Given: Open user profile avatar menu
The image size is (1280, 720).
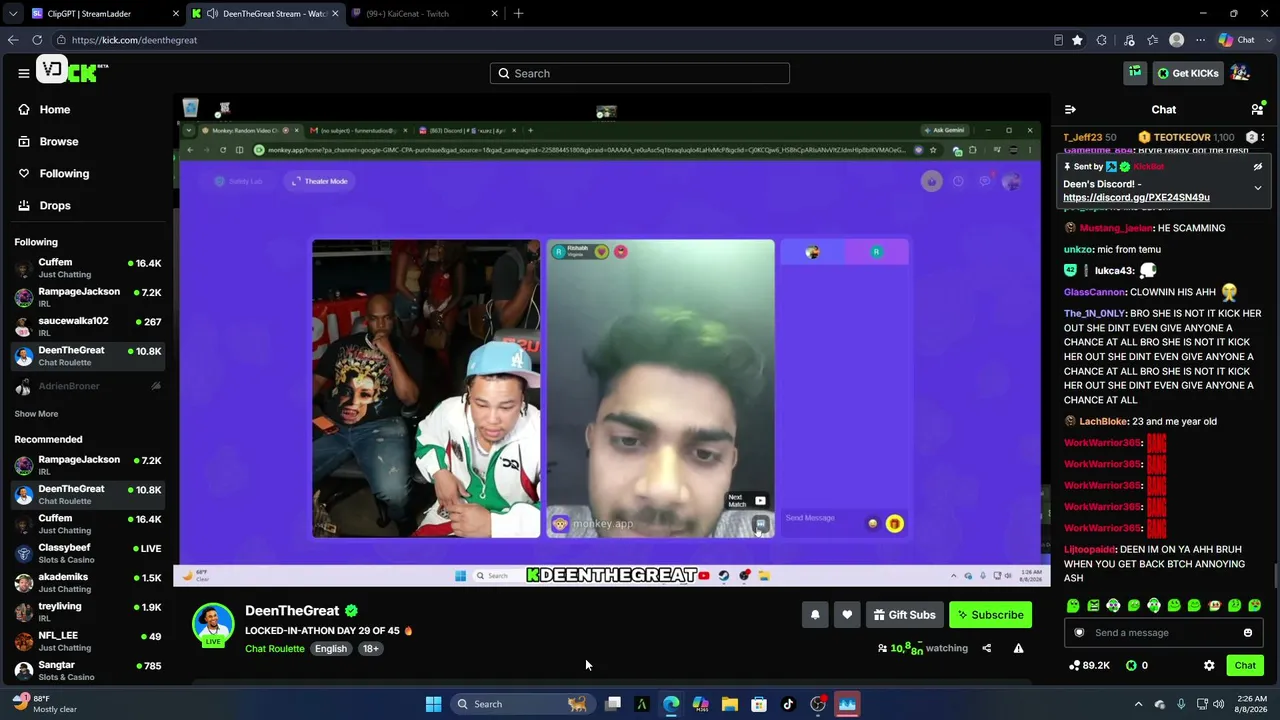Looking at the screenshot, I should [1241, 73].
